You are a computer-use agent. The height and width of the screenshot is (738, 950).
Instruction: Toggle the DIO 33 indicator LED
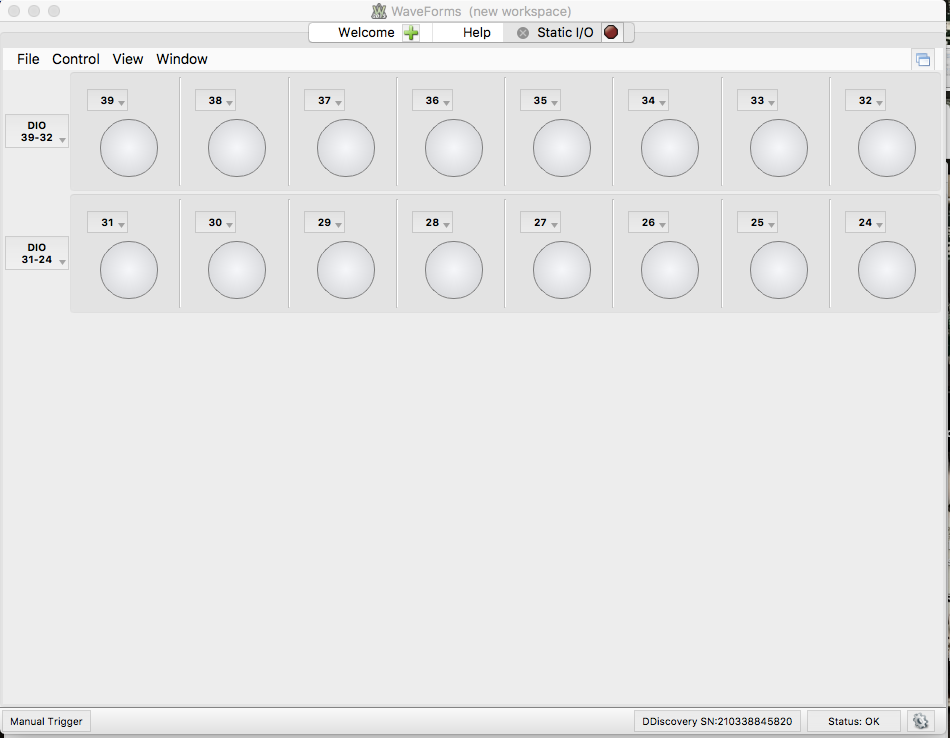coord(779,148)
